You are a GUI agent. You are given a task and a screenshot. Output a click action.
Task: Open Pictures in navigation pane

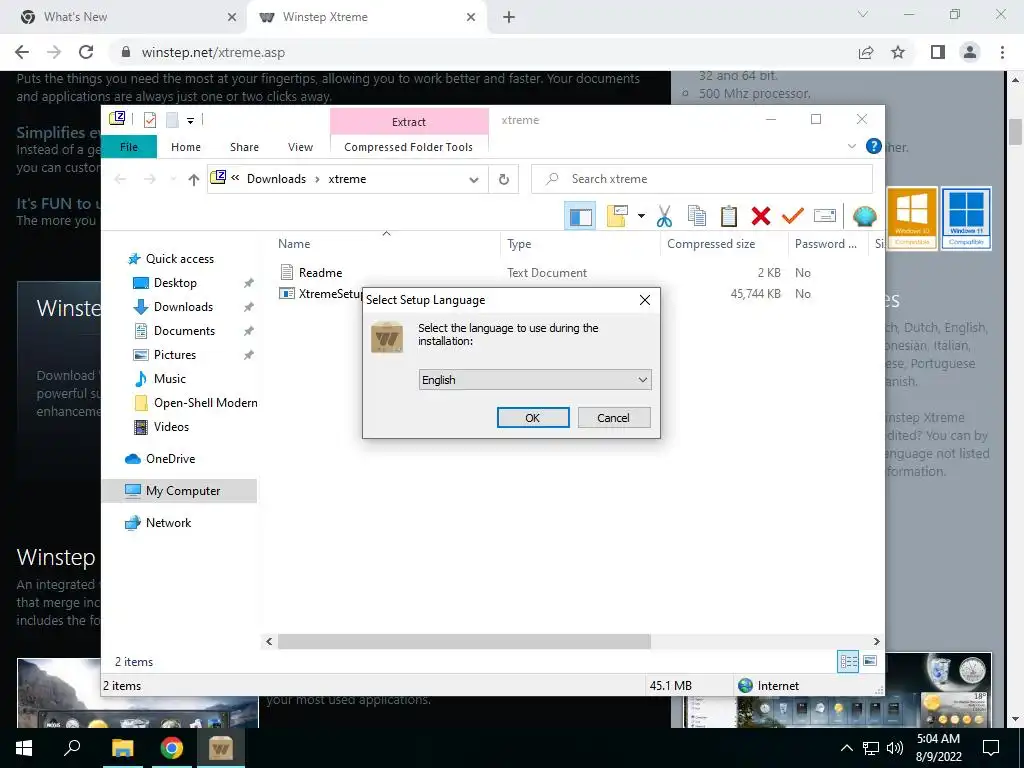point(174,355)
